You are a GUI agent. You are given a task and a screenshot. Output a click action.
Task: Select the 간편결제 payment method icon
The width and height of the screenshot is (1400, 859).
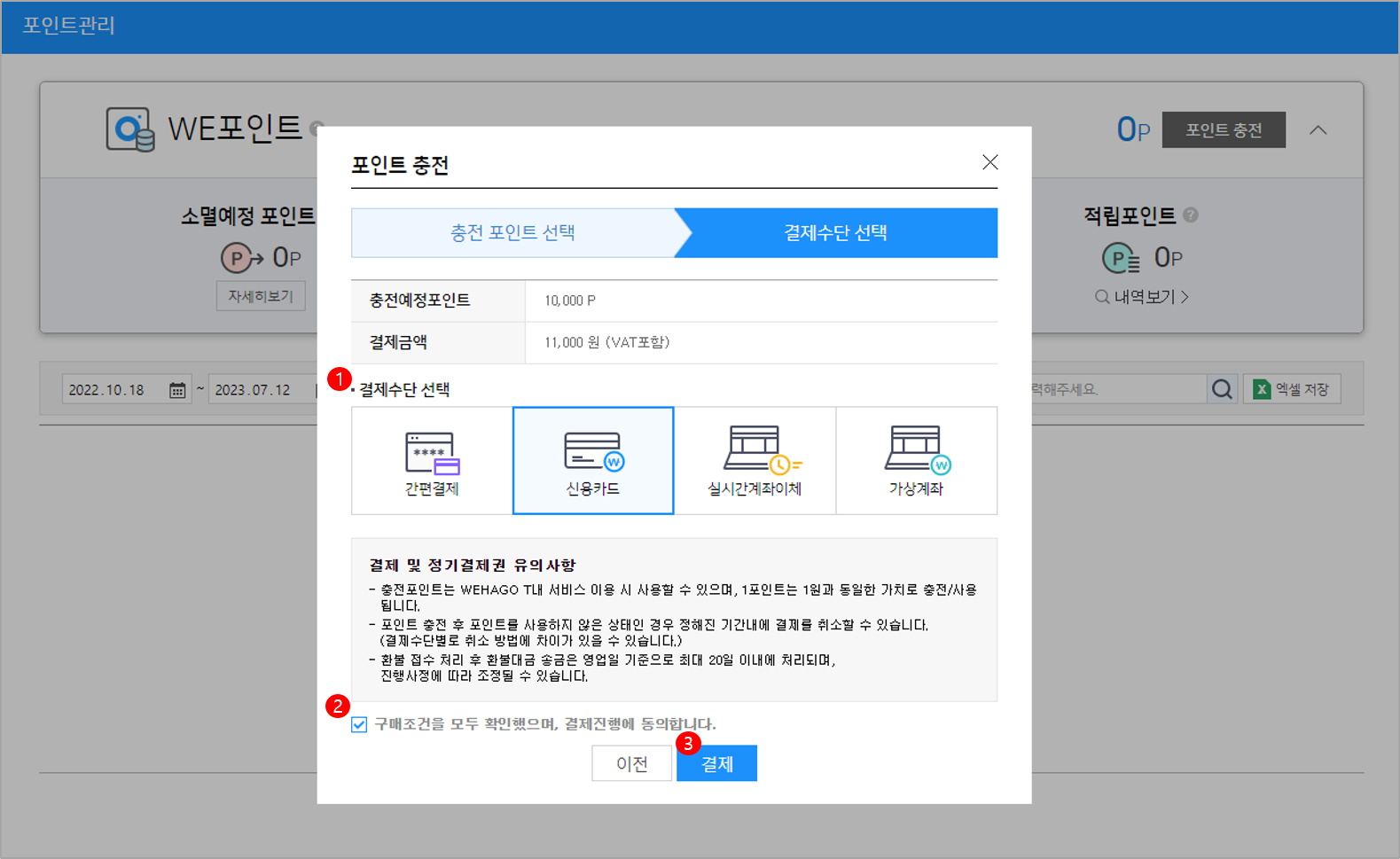(432, 461)
